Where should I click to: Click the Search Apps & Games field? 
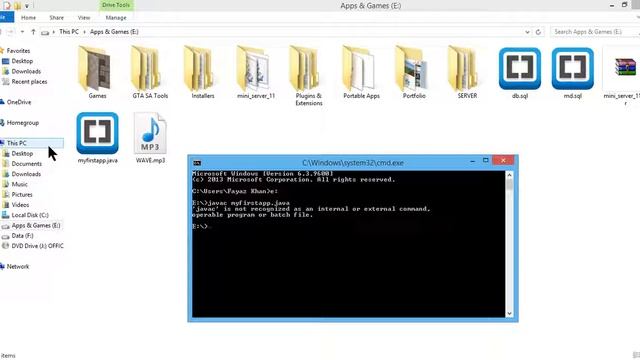(x=594, y=32)
